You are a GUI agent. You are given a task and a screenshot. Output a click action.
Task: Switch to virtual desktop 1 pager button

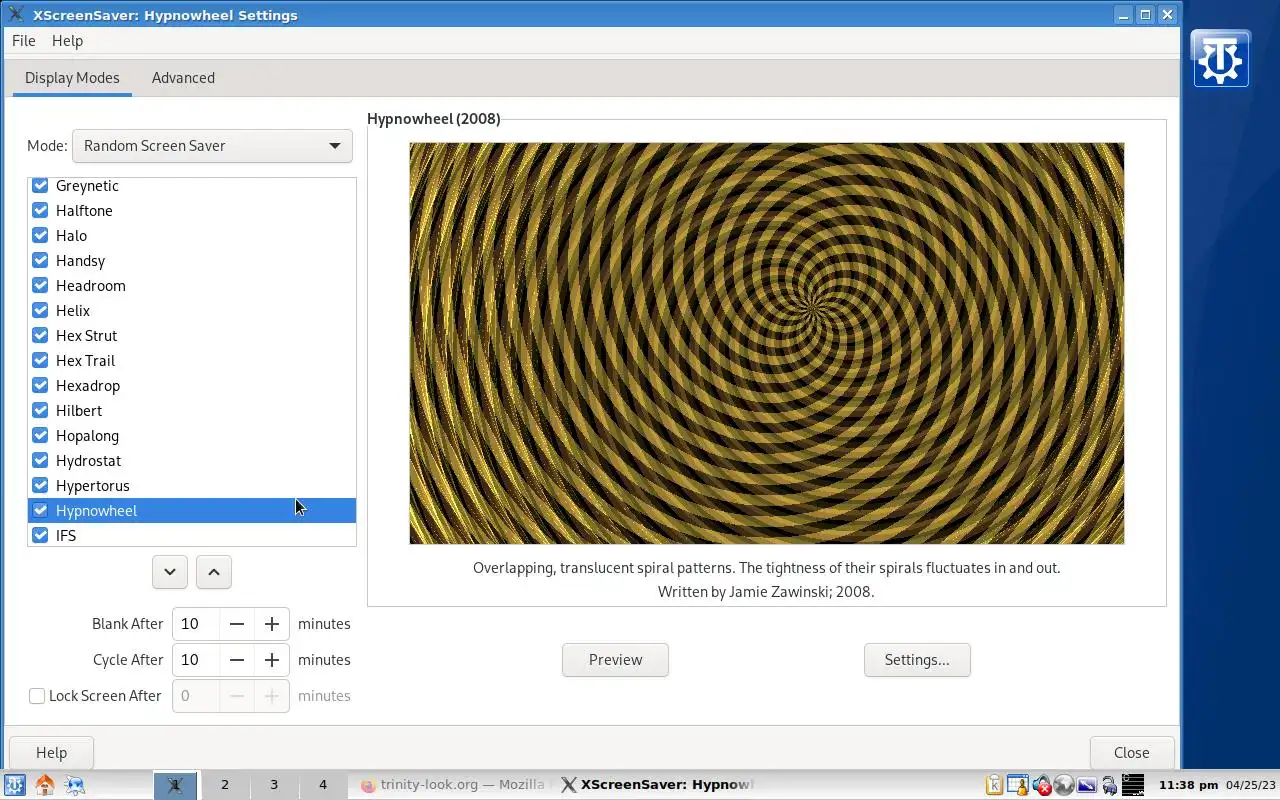point(175,785)
